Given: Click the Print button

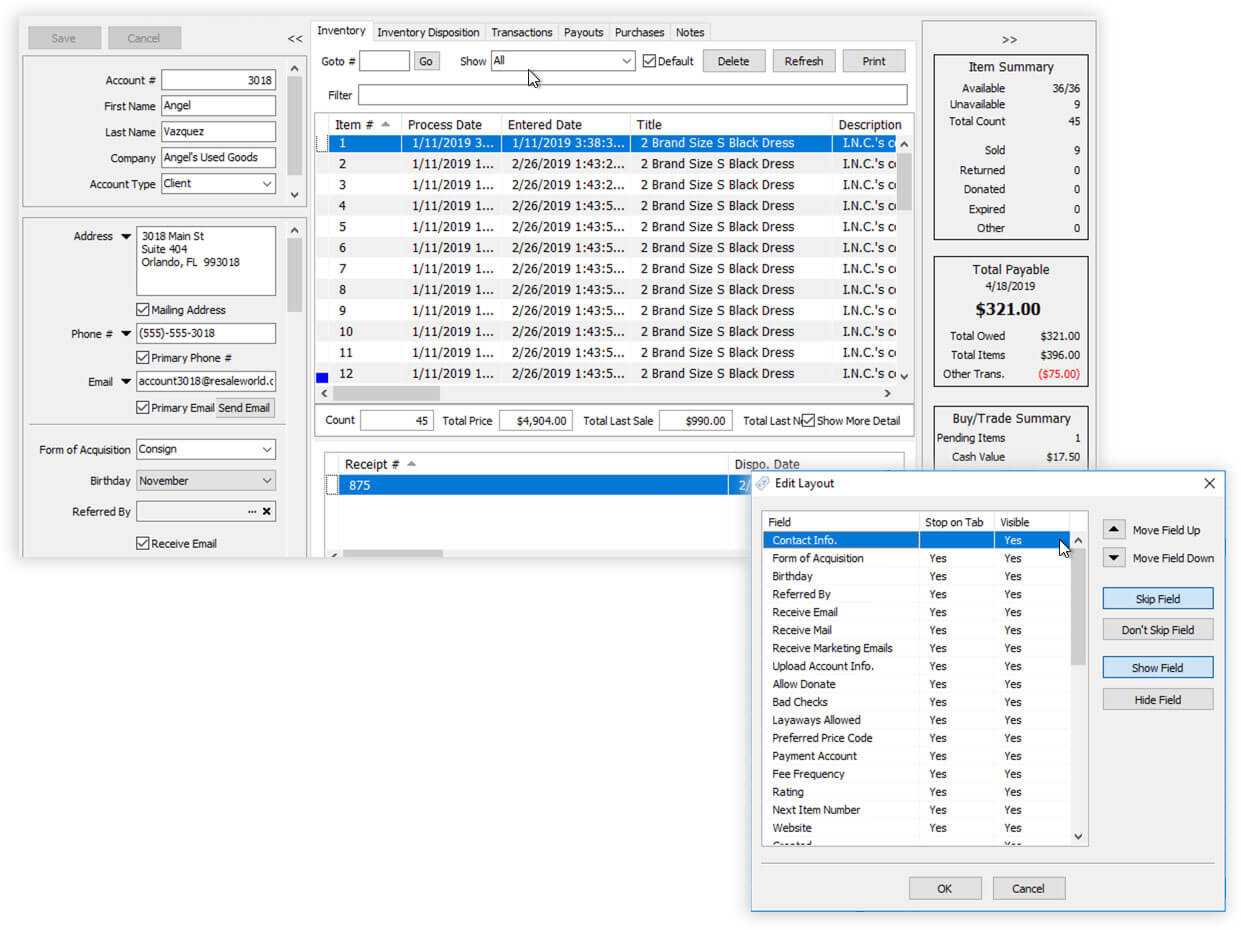Looking at the screenshot, I should click(874, 61).
